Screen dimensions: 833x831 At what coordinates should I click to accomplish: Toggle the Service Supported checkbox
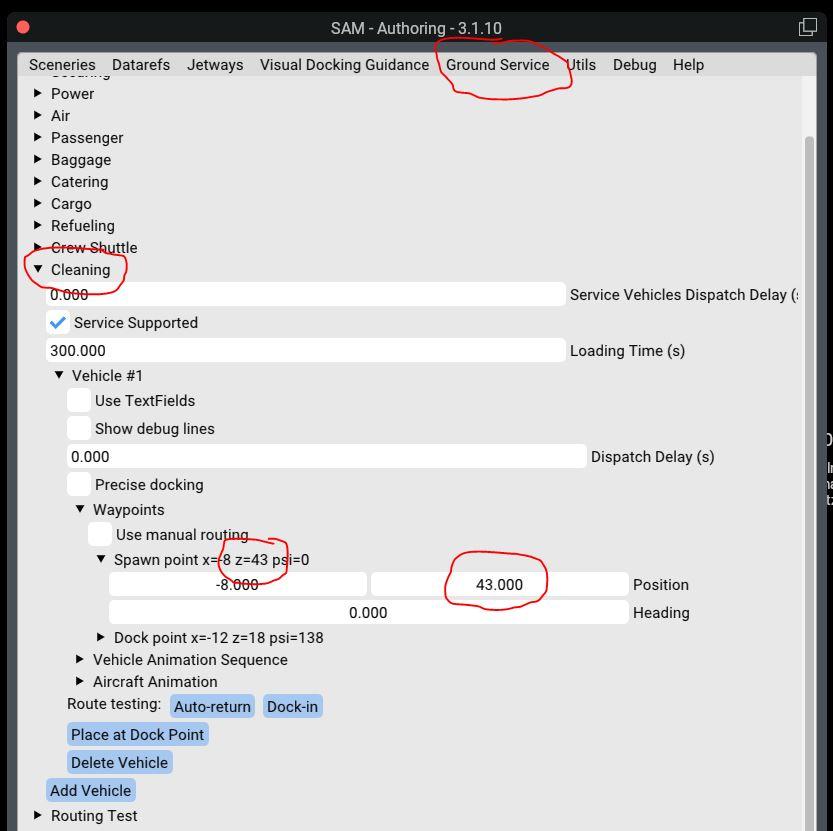(57, 323)
